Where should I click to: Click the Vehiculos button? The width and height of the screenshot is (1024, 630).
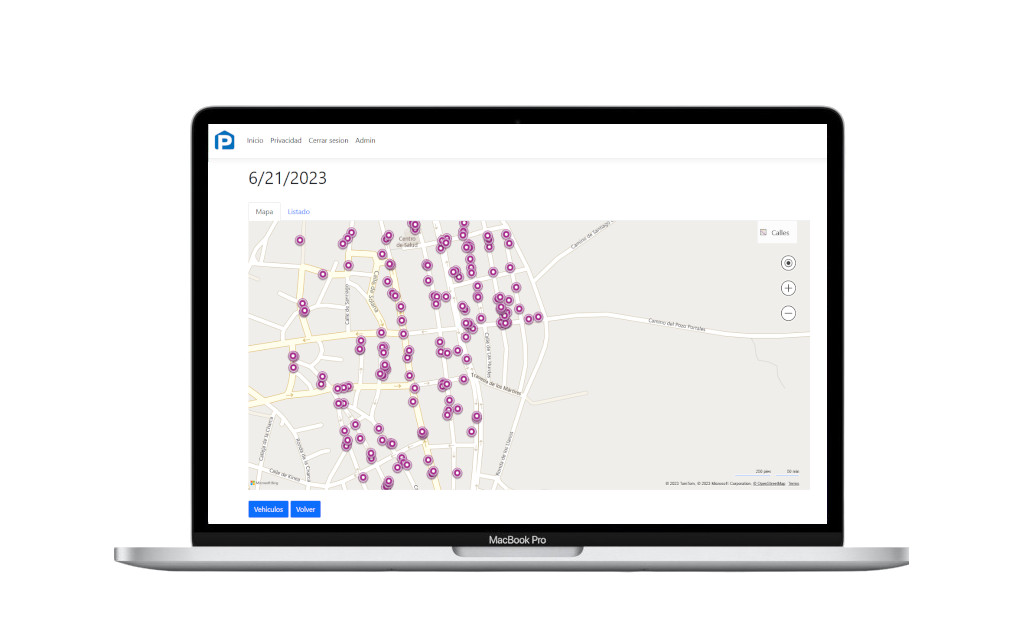[268, 509]
